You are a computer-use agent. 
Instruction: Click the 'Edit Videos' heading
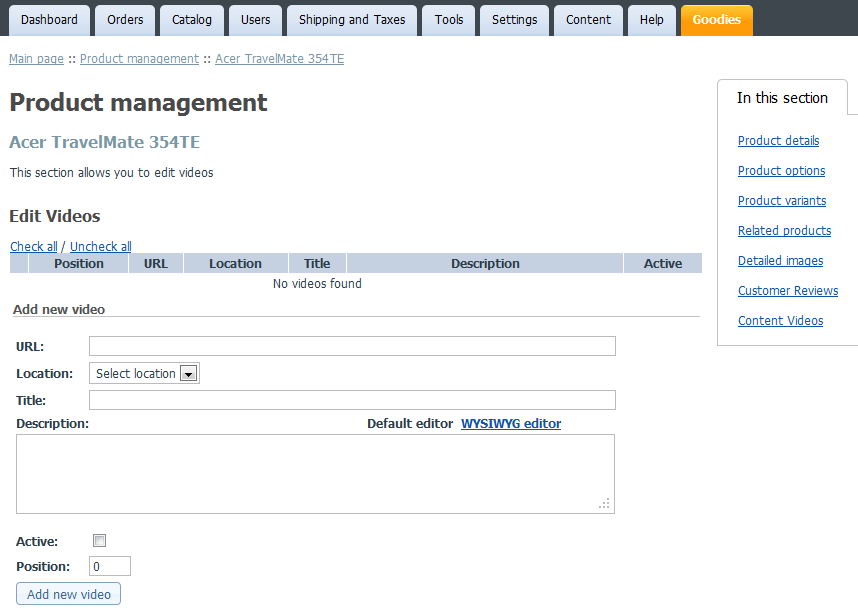pos(55,216)
